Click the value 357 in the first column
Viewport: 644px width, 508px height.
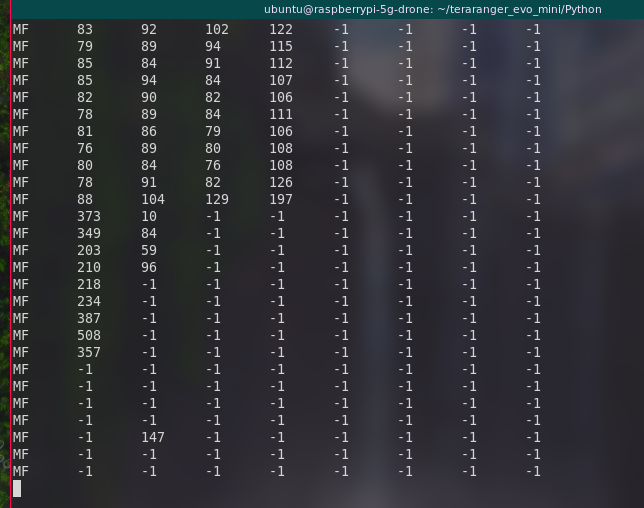pyautogui.click(x=89, y=352)
